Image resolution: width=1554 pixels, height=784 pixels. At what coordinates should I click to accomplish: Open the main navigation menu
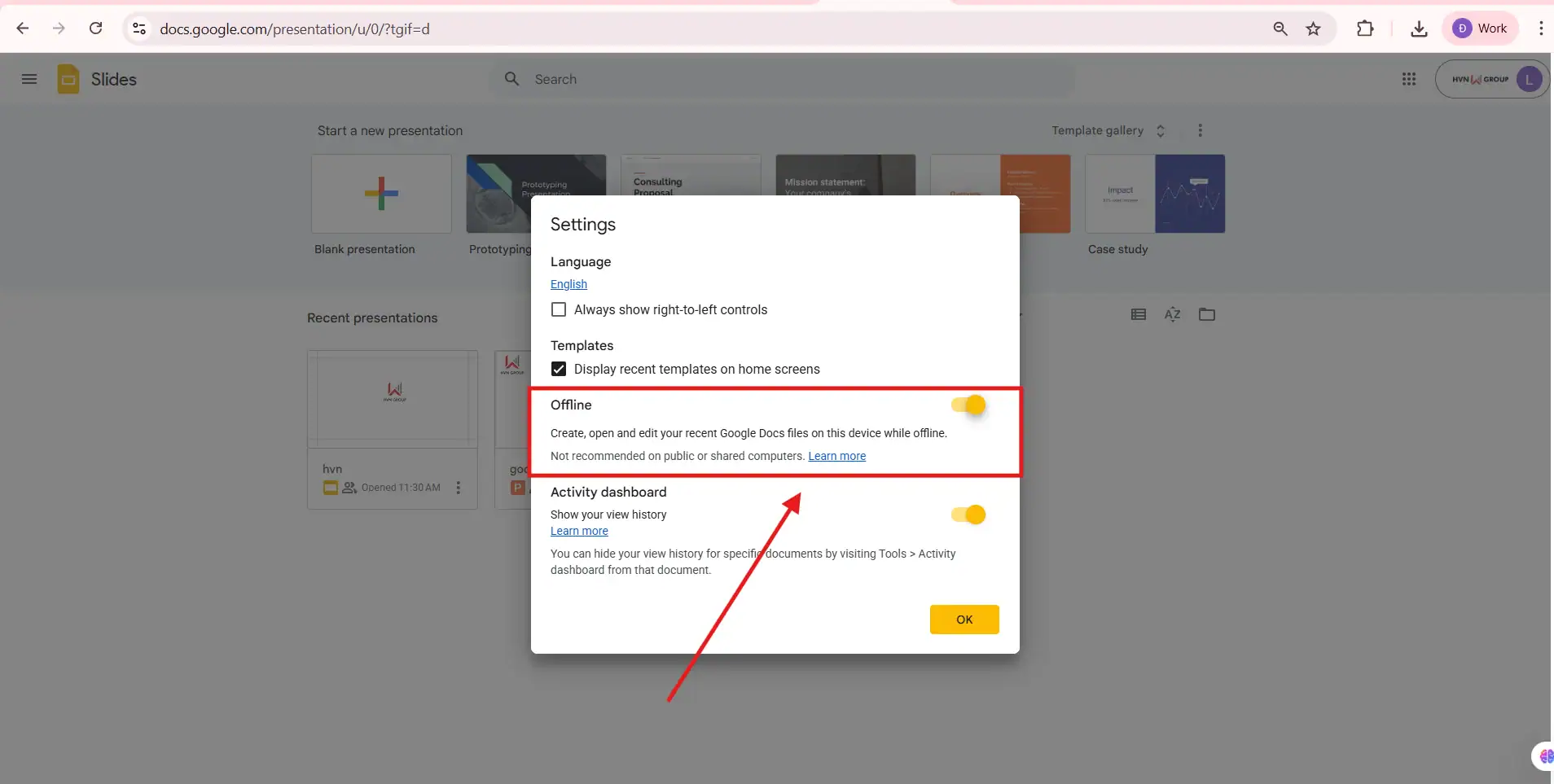coord(29,79)
